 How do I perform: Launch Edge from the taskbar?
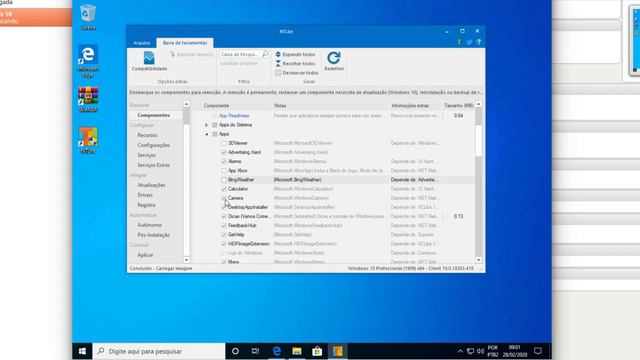tap(276, 351)
